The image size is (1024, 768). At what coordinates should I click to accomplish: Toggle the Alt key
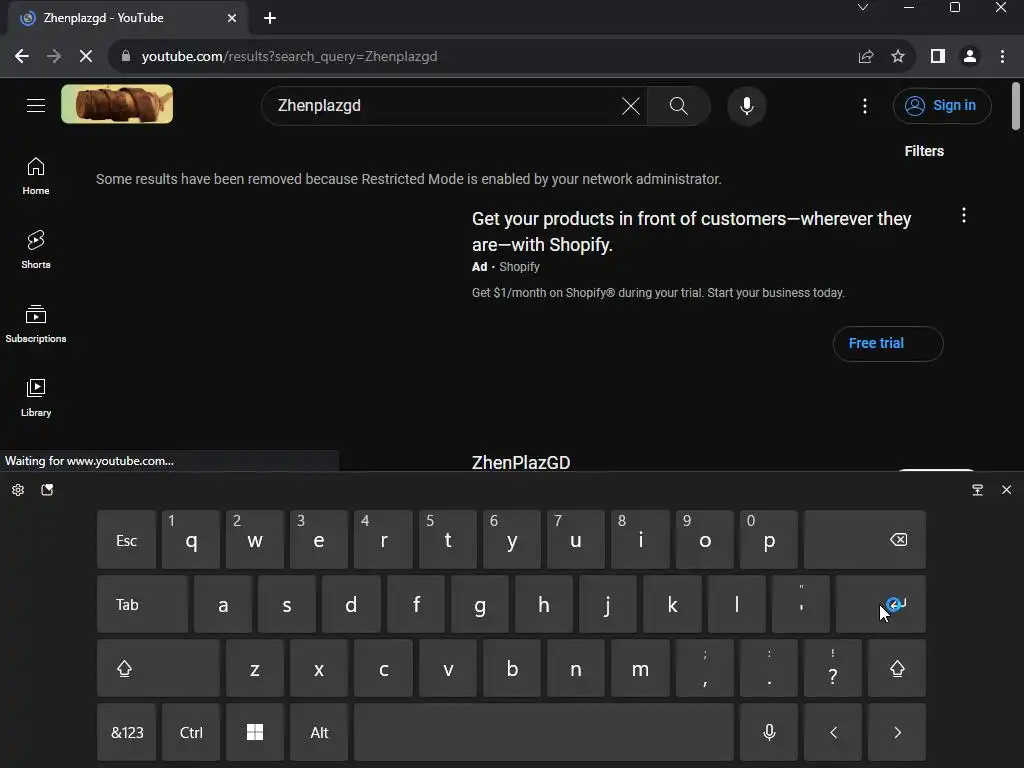coord(319,732)
